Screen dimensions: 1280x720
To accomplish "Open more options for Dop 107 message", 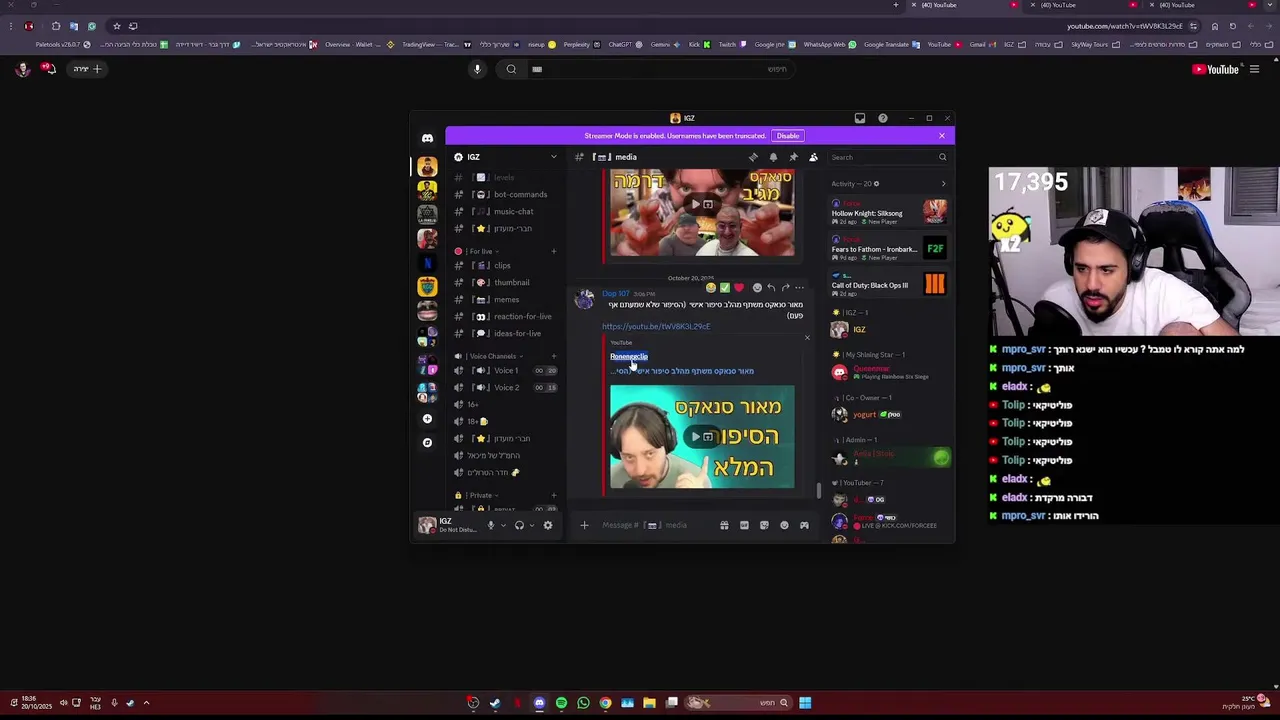I will click(799, 288).
